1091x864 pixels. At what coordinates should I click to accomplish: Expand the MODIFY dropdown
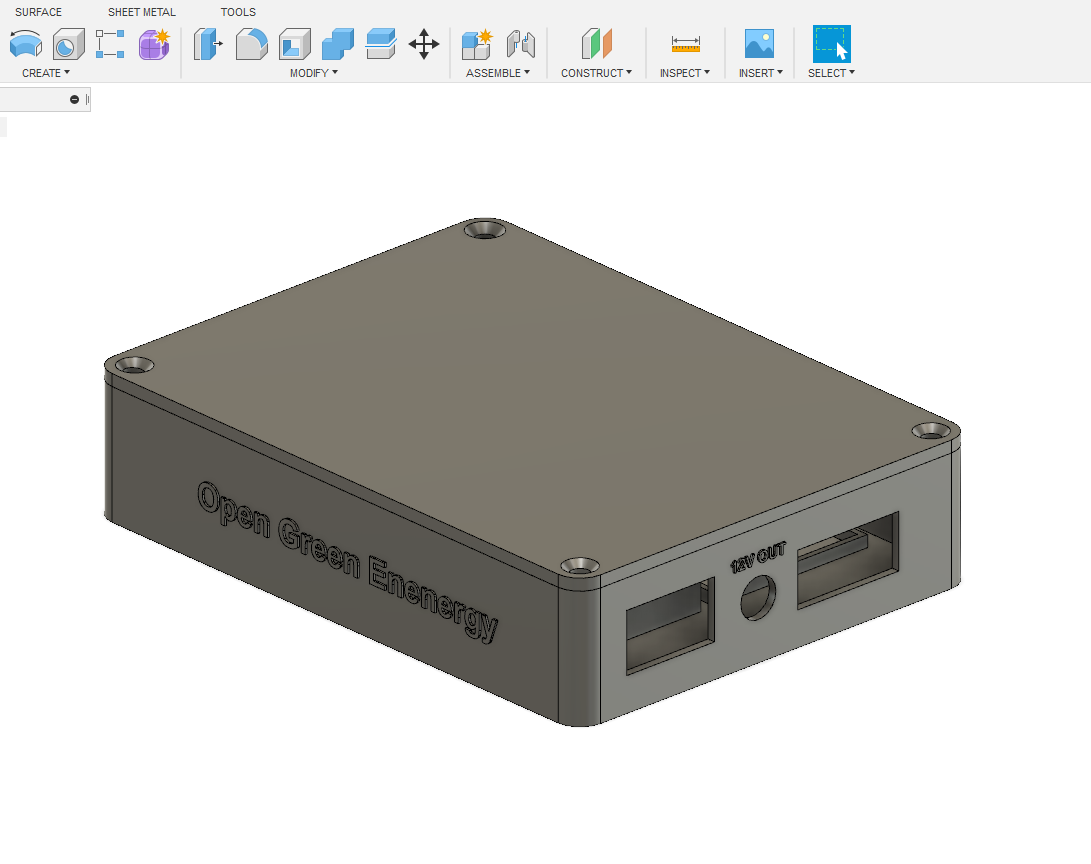coord(313,72)
